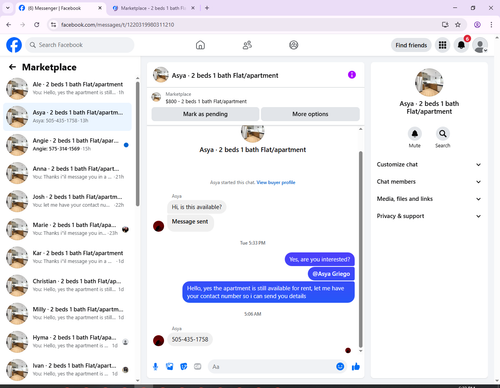This screenshot has height=388, width=500.
Task: Click the @Asya Griego mention
Action: (x=331, y=274)
